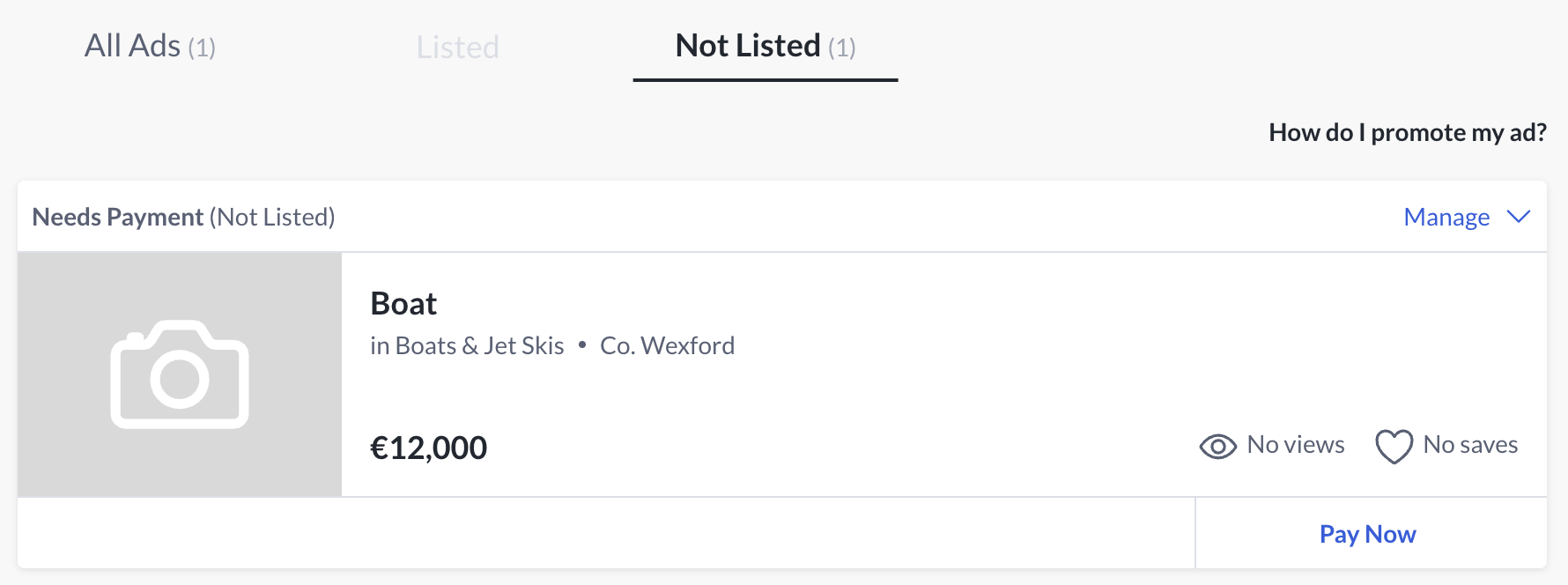This screenshot has height=585, width=1568.
Task: Switch to the All Ads tab
Action: pos(132,46)
